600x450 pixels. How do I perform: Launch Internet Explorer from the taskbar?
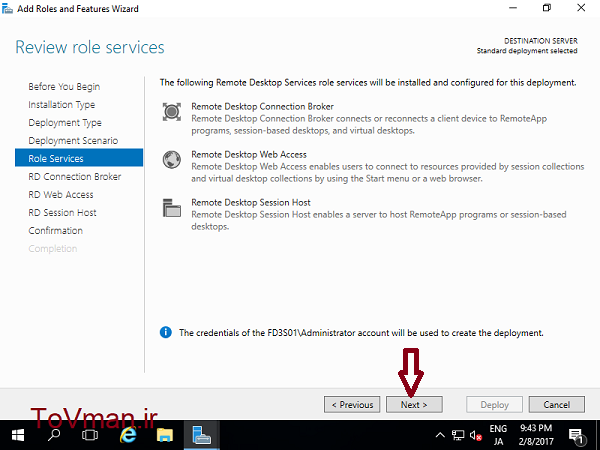(128, 435)
